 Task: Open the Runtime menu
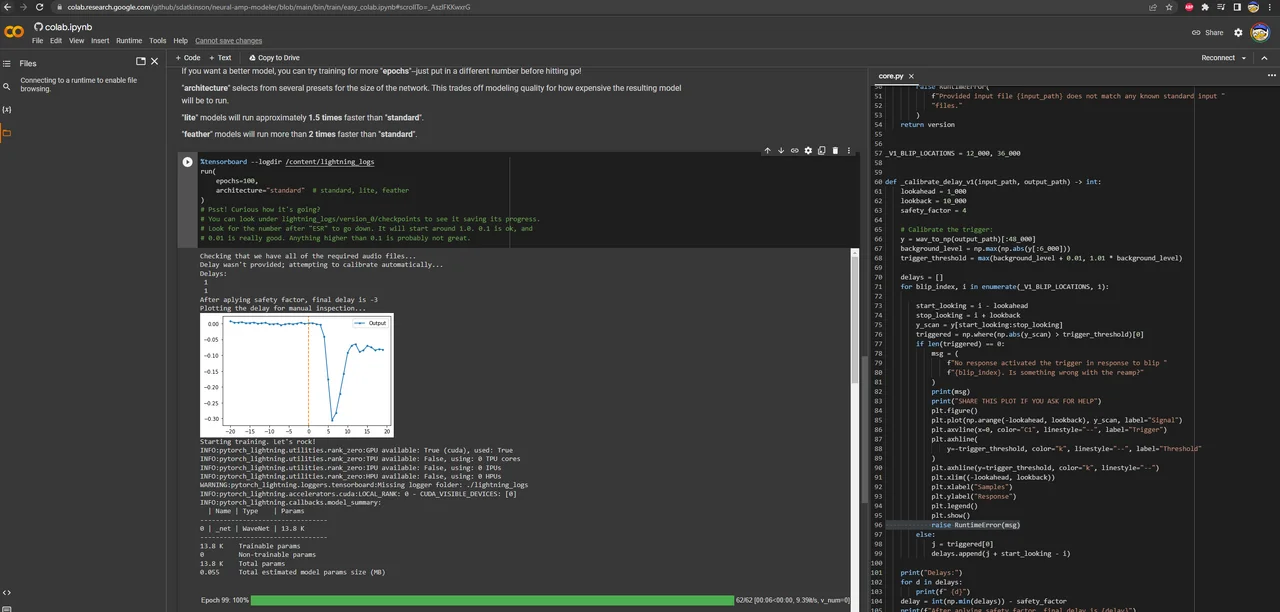[129, 41]
